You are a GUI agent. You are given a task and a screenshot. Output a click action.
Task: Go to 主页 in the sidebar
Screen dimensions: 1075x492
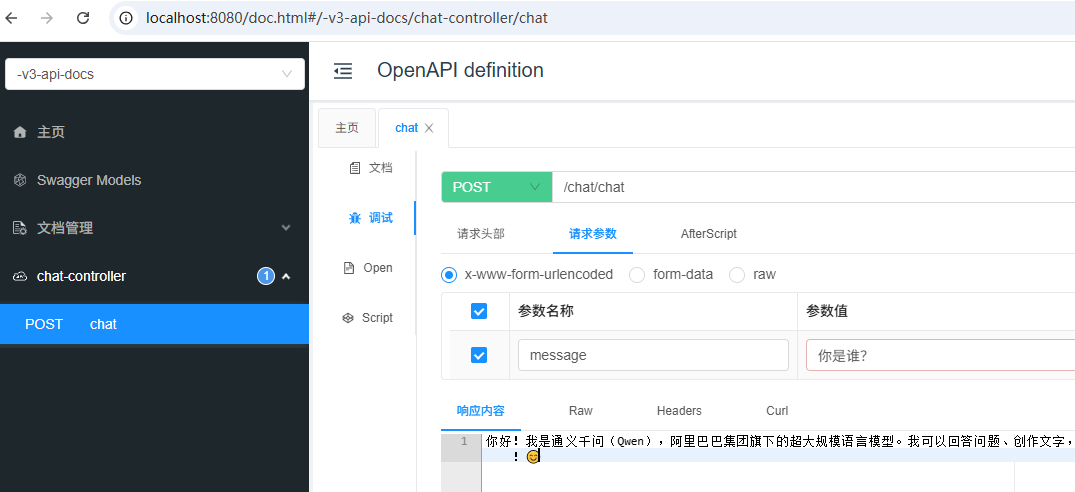coord(50,132)
